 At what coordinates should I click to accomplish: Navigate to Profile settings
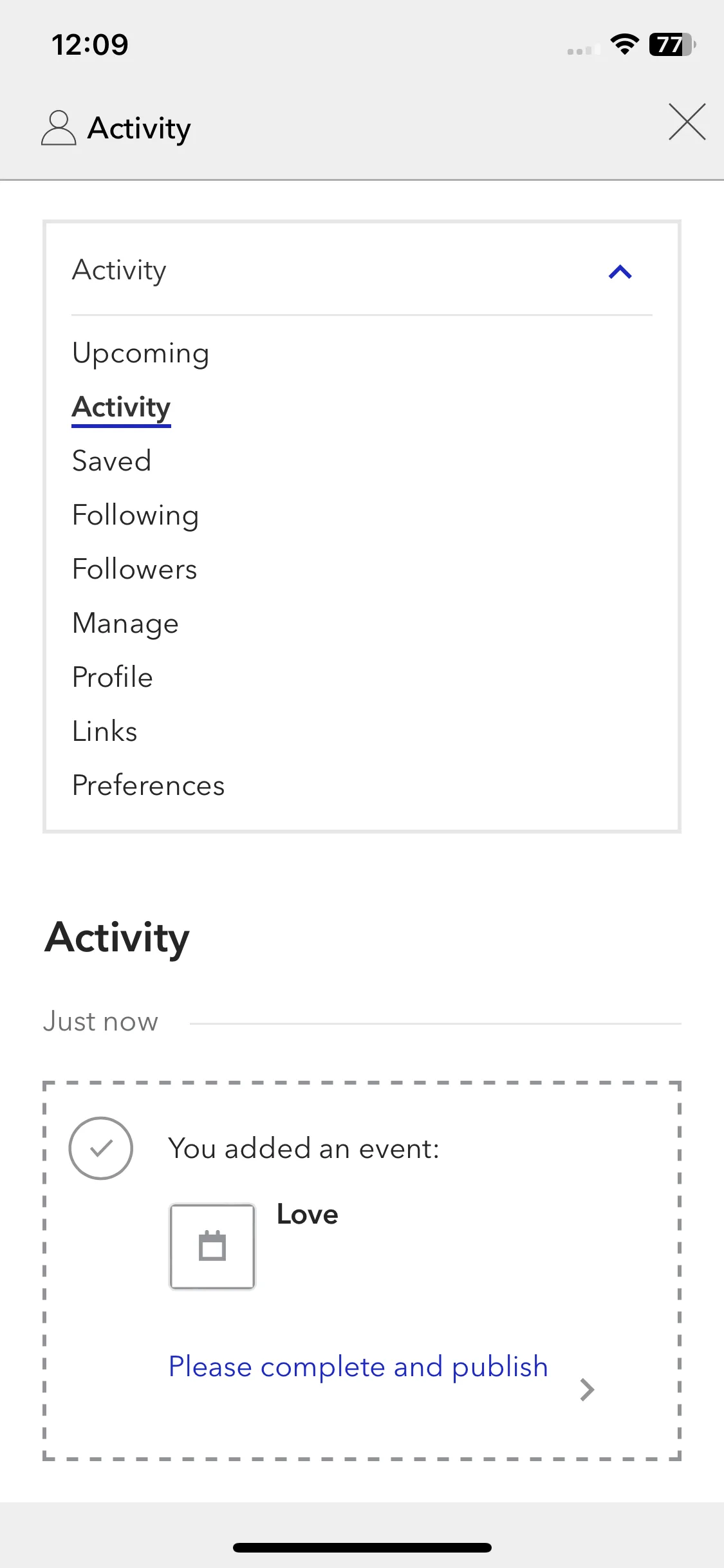point(113,677)
